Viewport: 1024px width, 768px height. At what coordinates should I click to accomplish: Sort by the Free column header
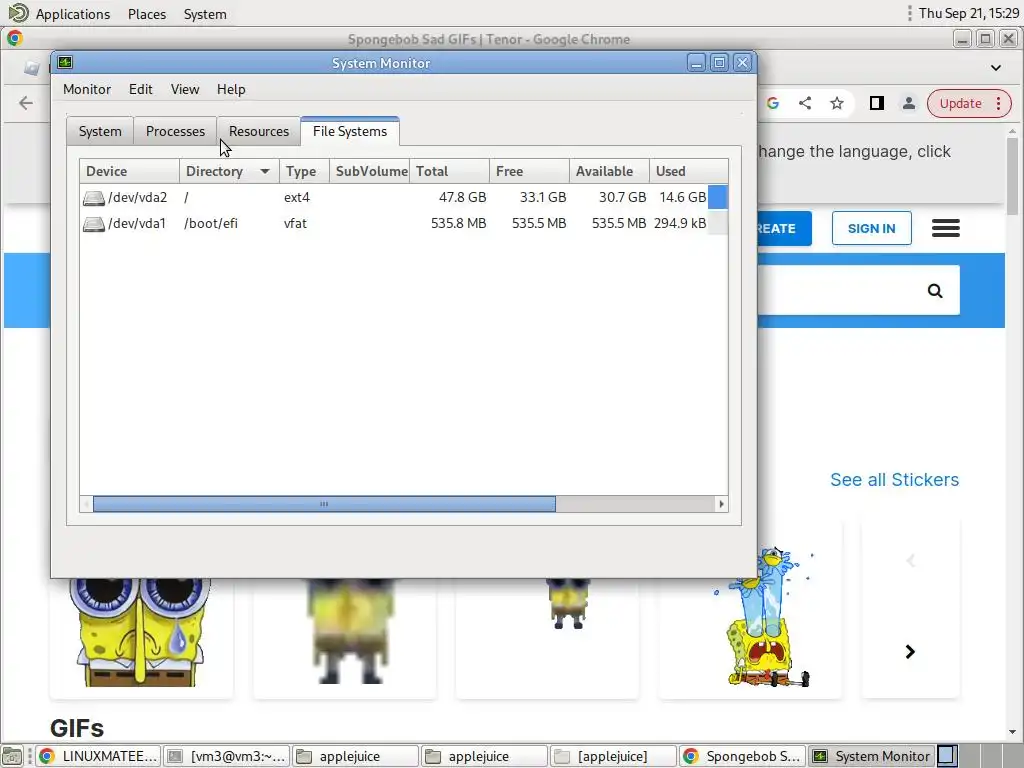tap(529, 171)
